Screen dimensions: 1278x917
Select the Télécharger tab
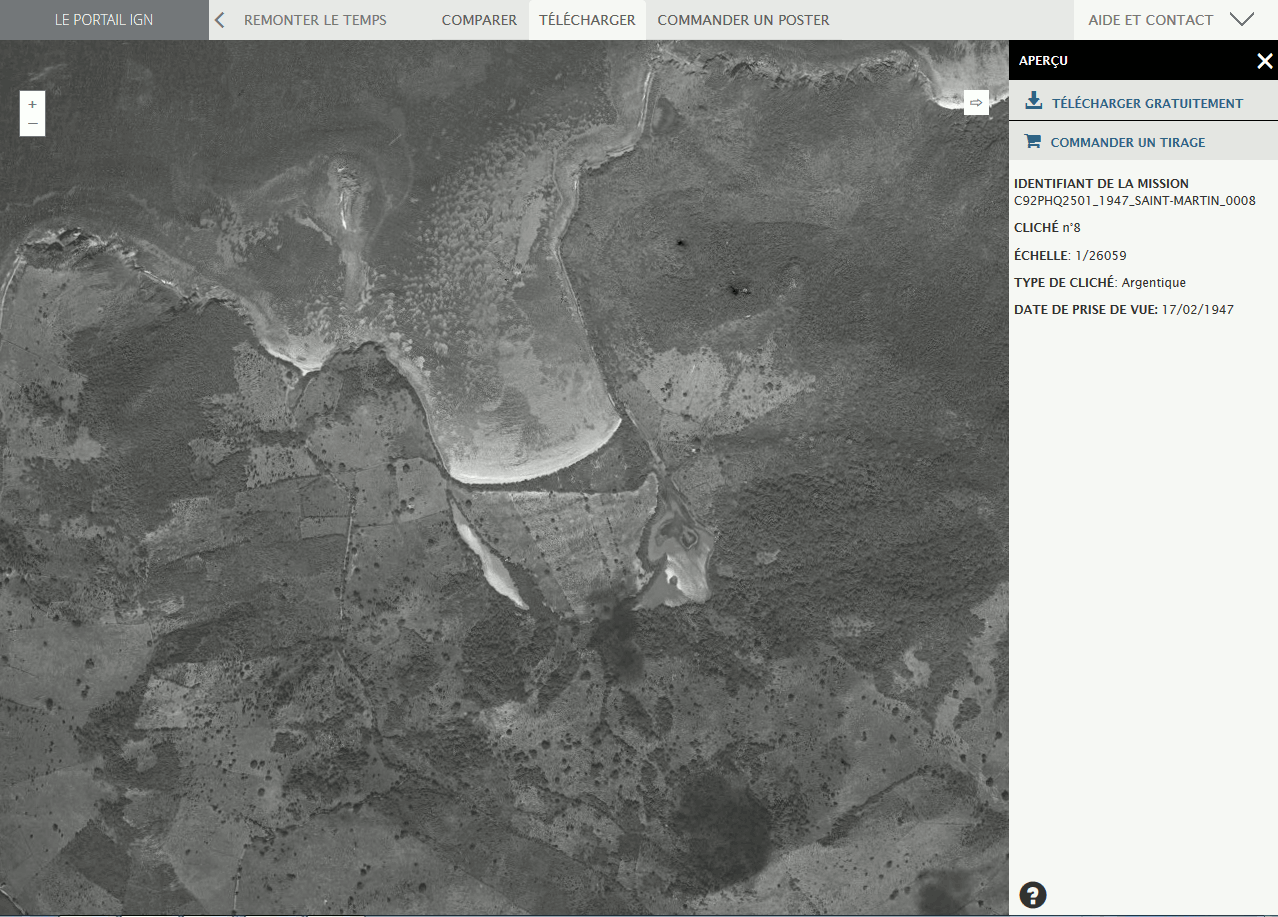point(587,20)
